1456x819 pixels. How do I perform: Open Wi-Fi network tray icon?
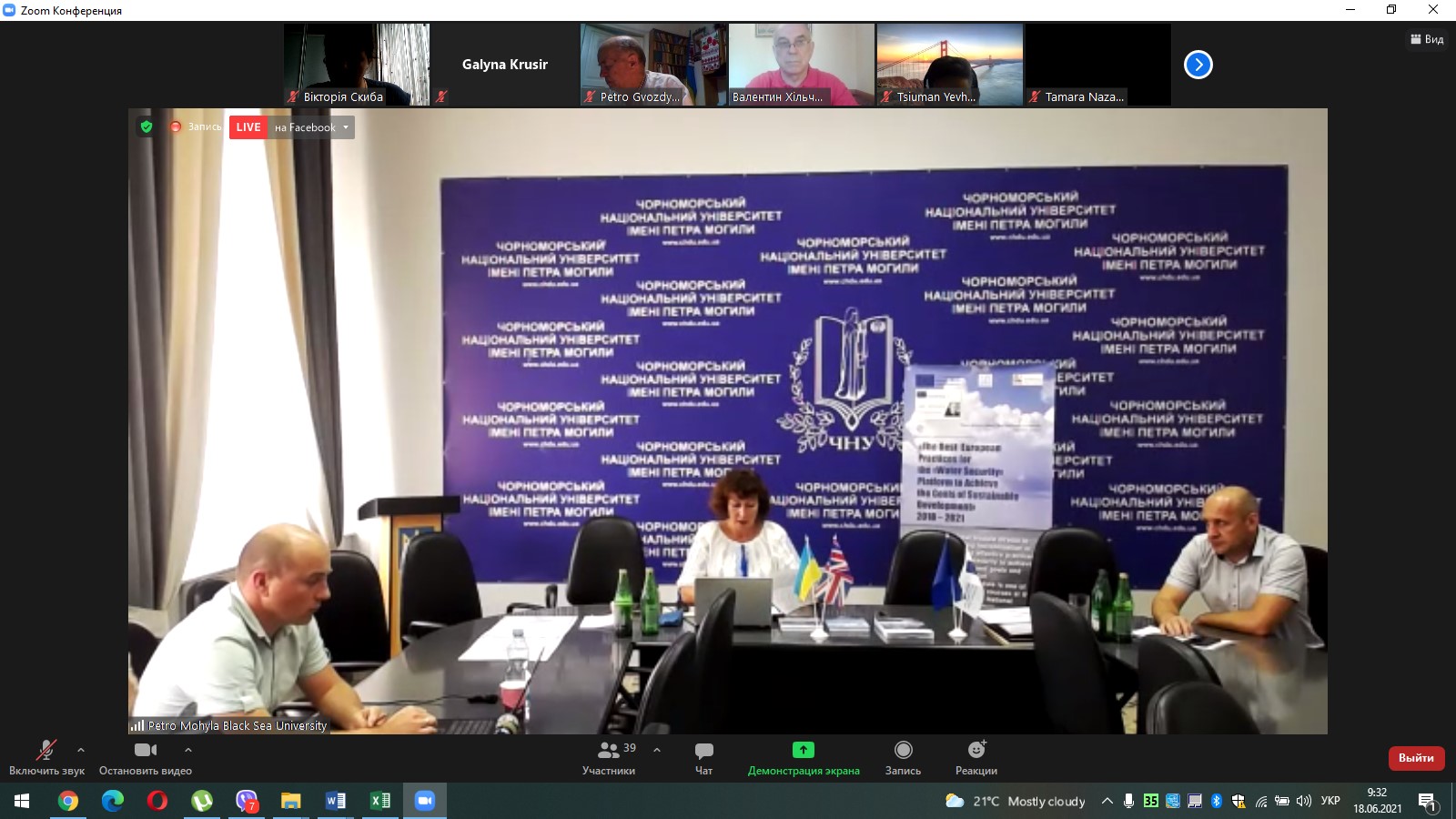1261,801
